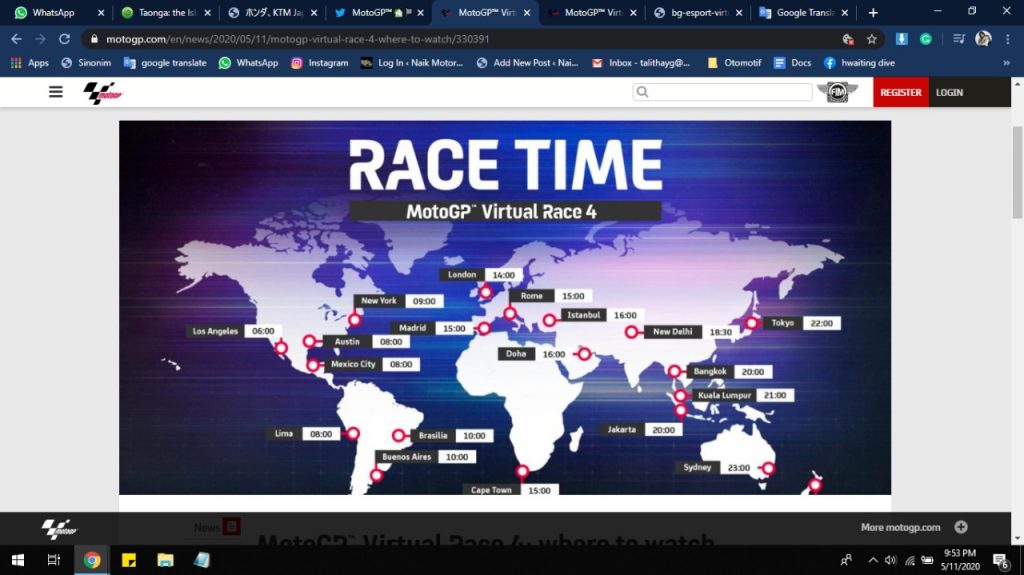Open the MotoGP hamburger menu
The height and width of the screenshot is (575, 1024).
coord(56,92)
